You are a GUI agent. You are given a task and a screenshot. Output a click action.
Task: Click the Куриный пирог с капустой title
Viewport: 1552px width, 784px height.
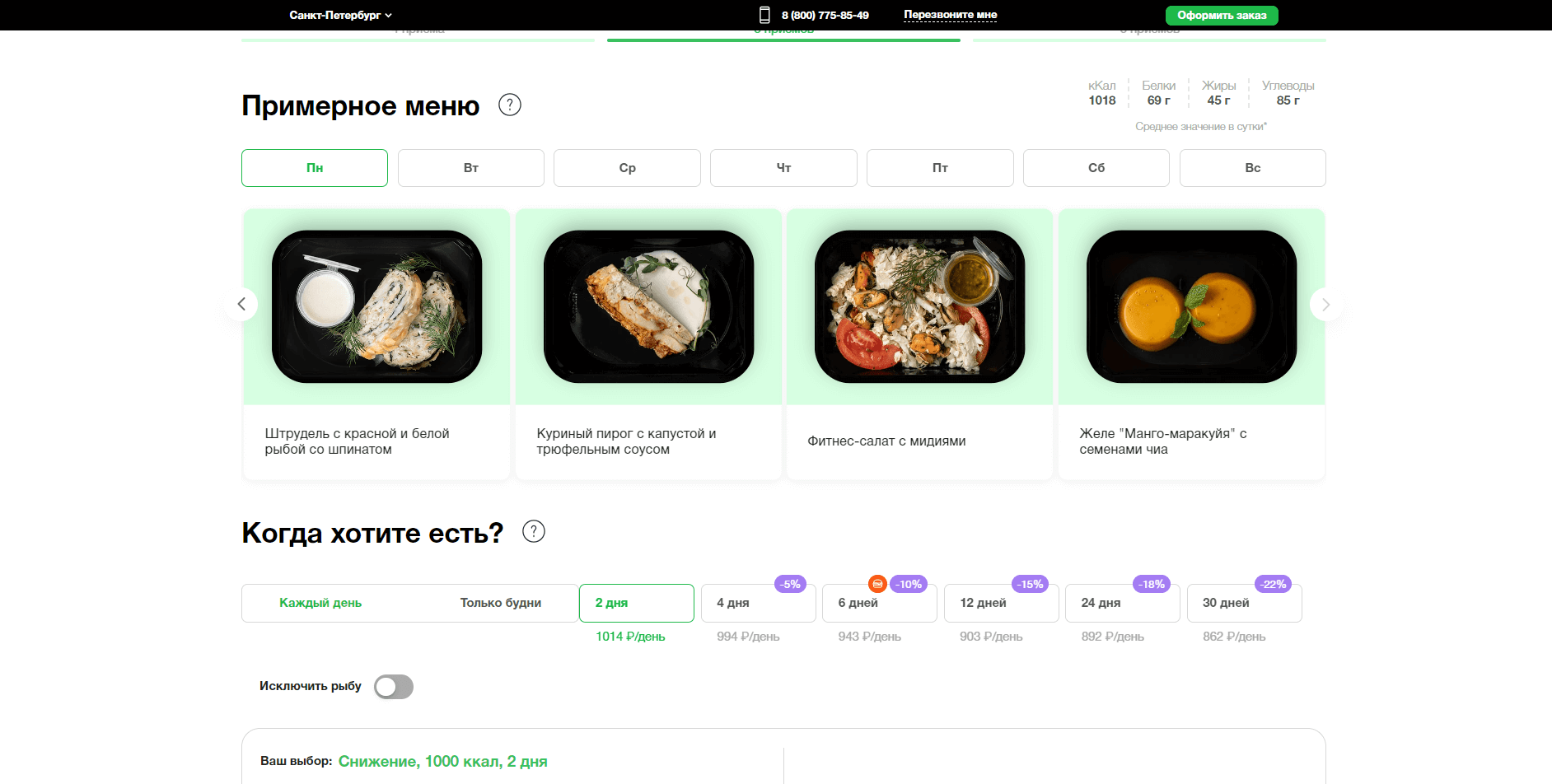click(626, 441)
